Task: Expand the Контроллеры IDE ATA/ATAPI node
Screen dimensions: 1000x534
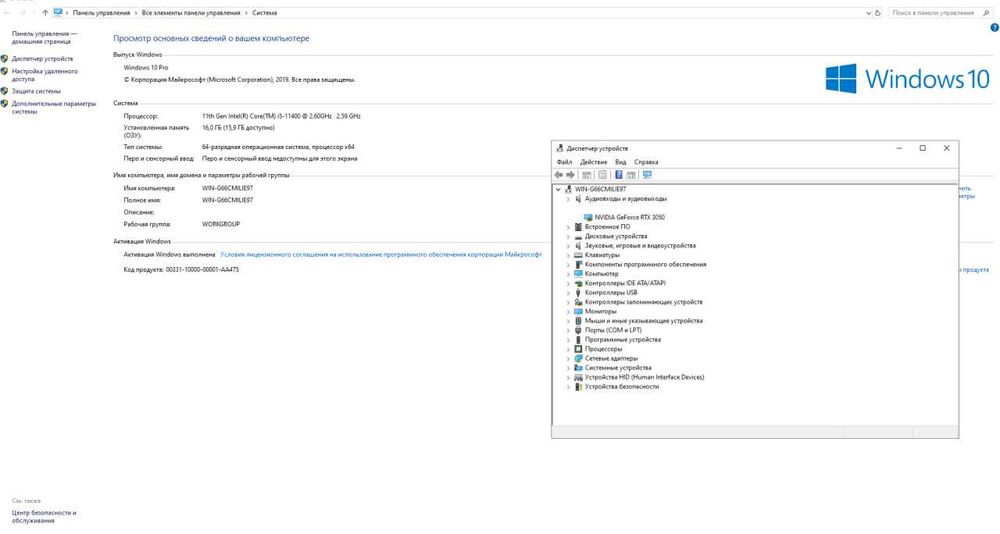Action: pyautogui.click(x=568, y=283)
